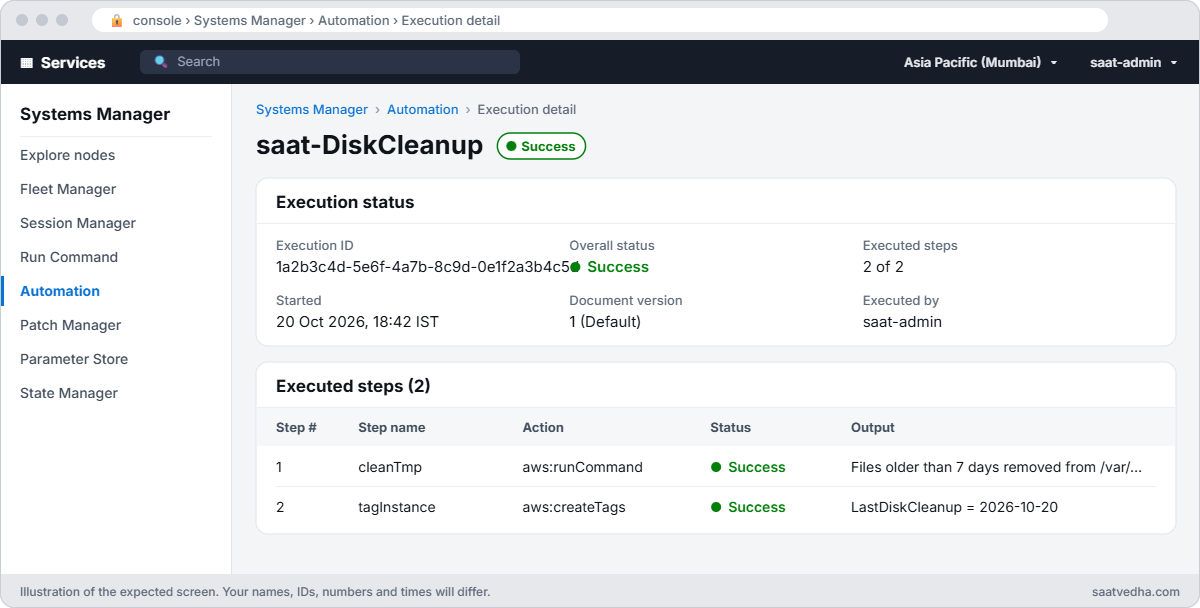This screenshot has width=1200, height=608.
Task: Open Services menu label
Action: 73,62
